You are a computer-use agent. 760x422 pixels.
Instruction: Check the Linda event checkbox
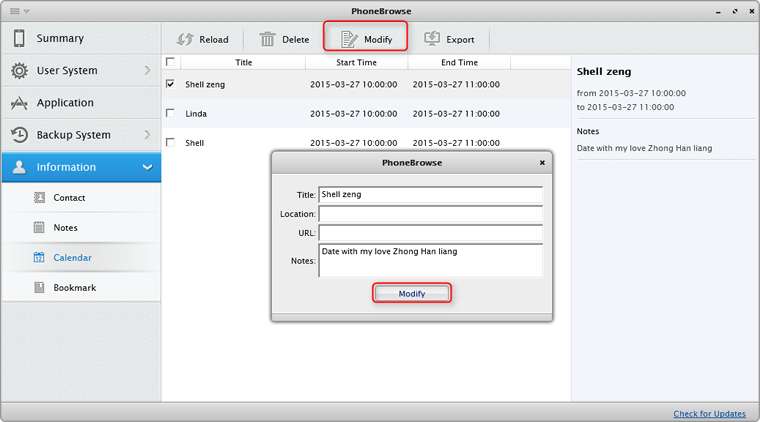click(170, 113)
